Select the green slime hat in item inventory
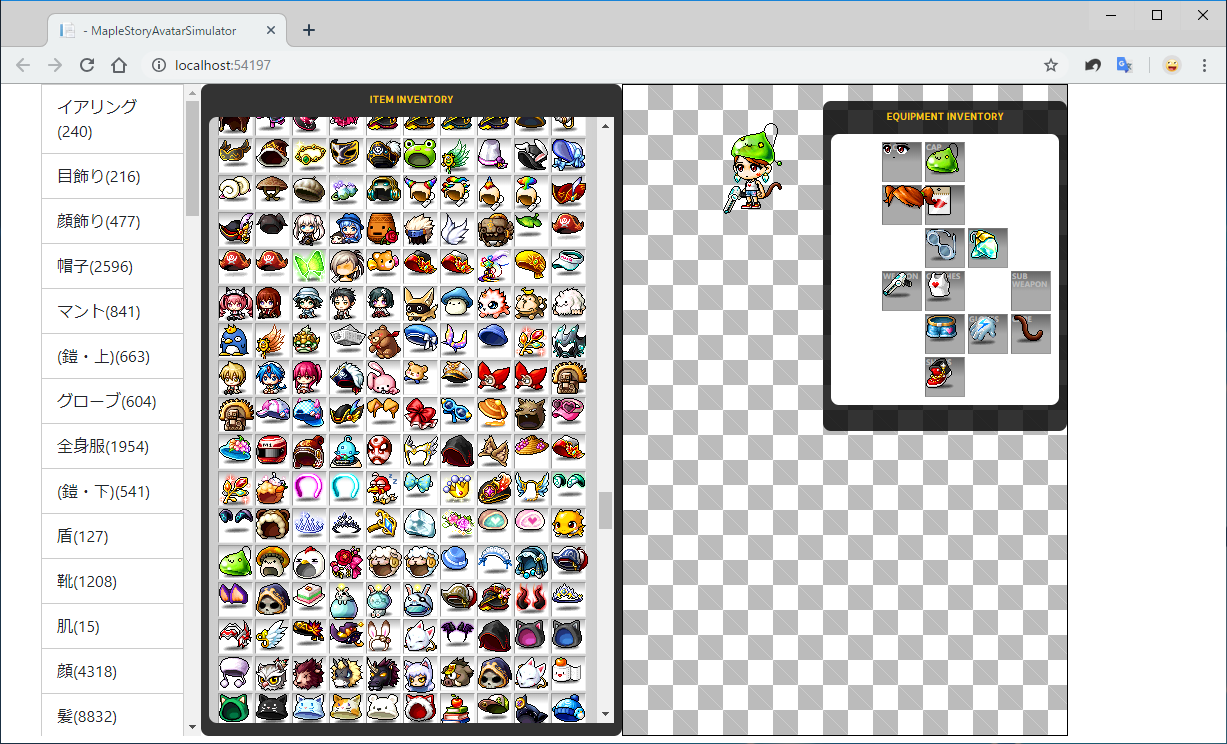 click(235, 560)
